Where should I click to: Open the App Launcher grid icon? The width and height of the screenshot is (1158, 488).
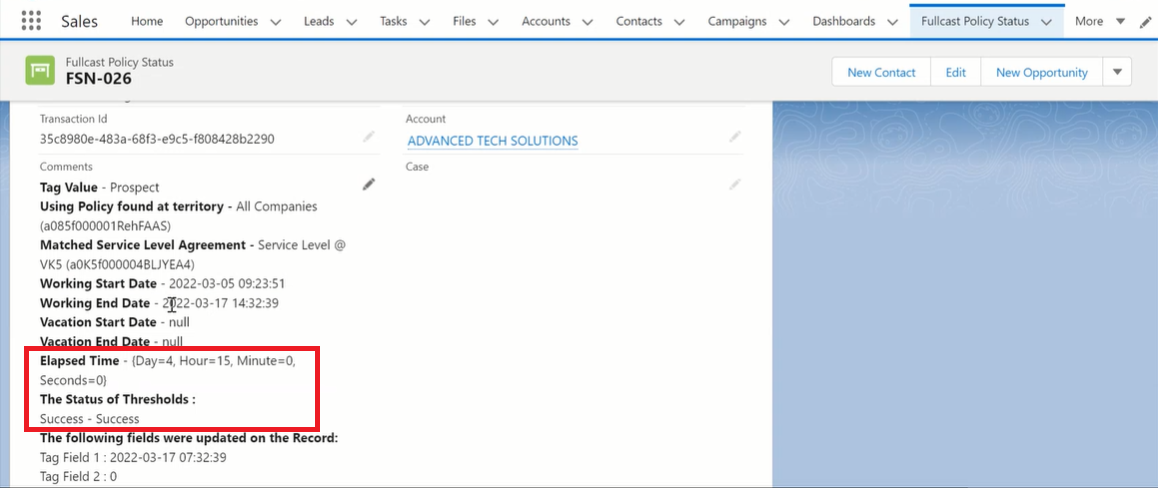(x=31, y=21)
